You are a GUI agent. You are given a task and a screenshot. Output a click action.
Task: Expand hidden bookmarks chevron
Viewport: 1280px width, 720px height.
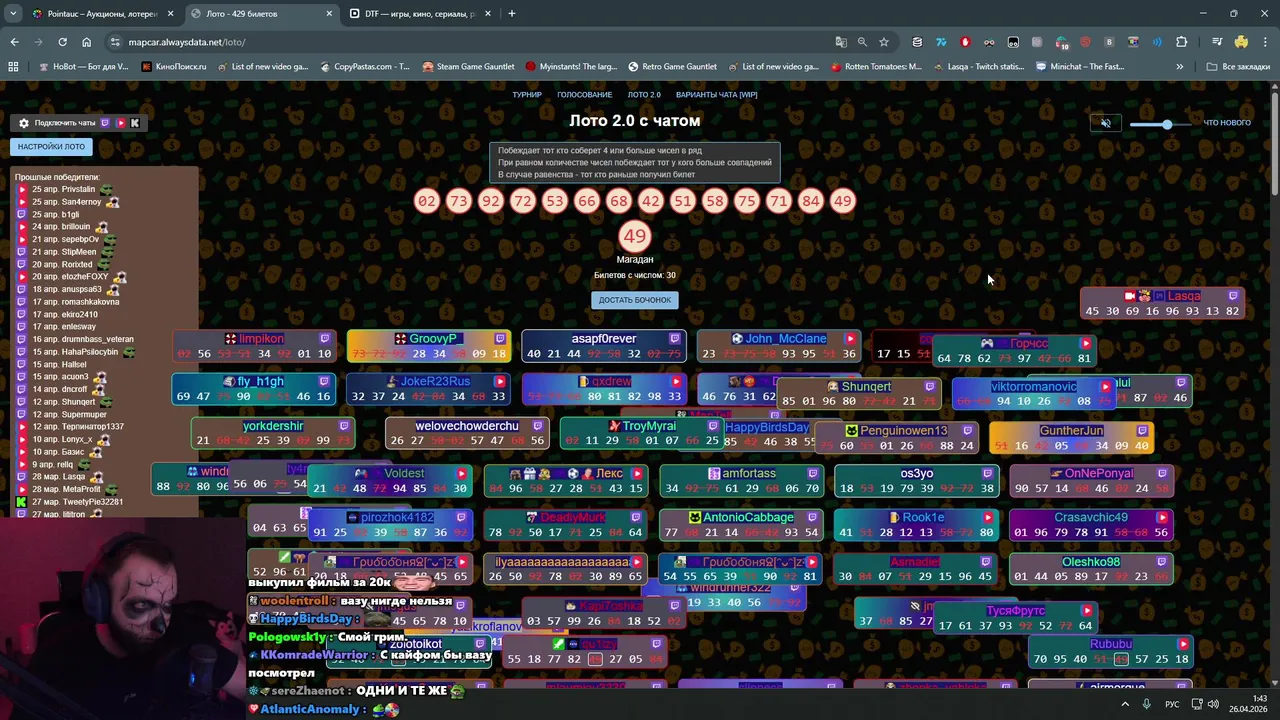point(1180,67)
